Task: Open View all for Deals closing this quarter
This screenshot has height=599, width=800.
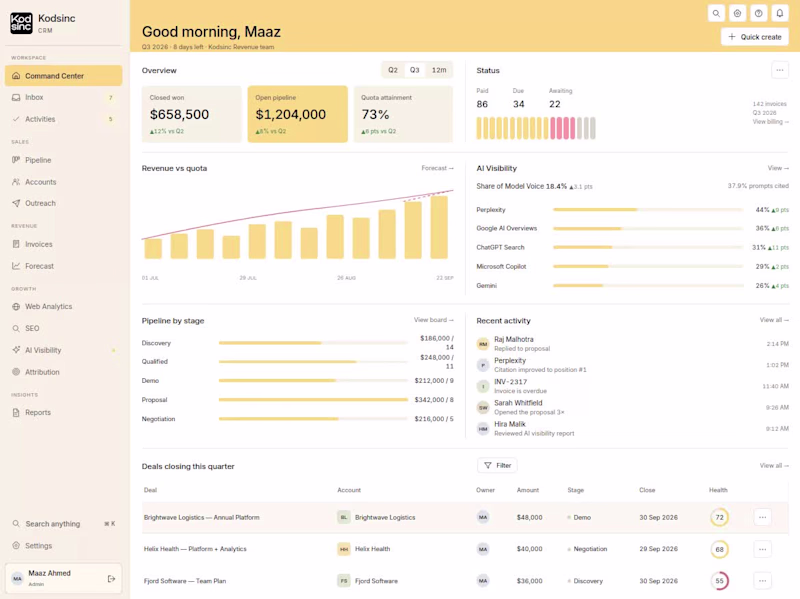Action: click(774, 465)
